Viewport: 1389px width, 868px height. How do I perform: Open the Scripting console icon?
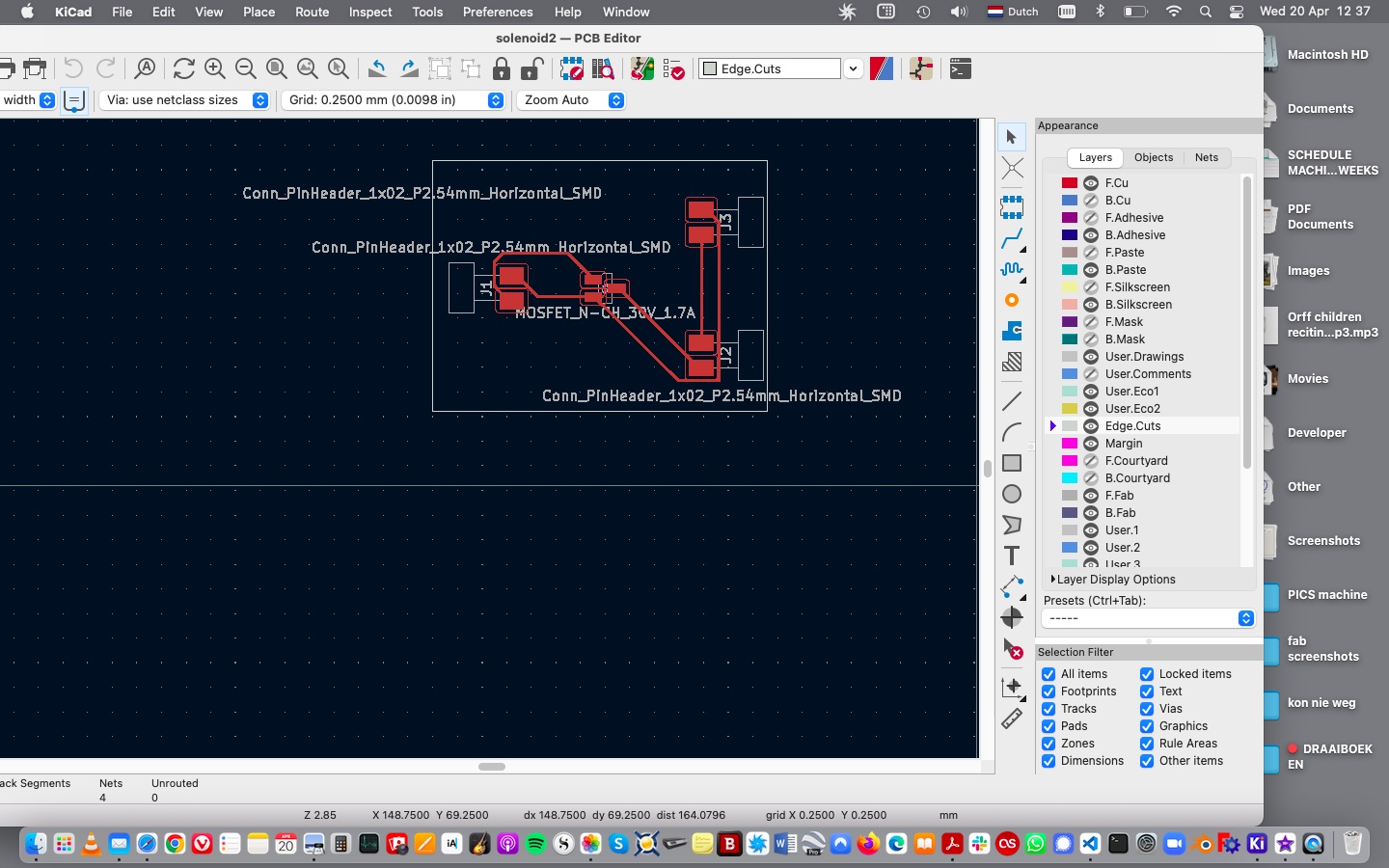[x=960, y=68]
